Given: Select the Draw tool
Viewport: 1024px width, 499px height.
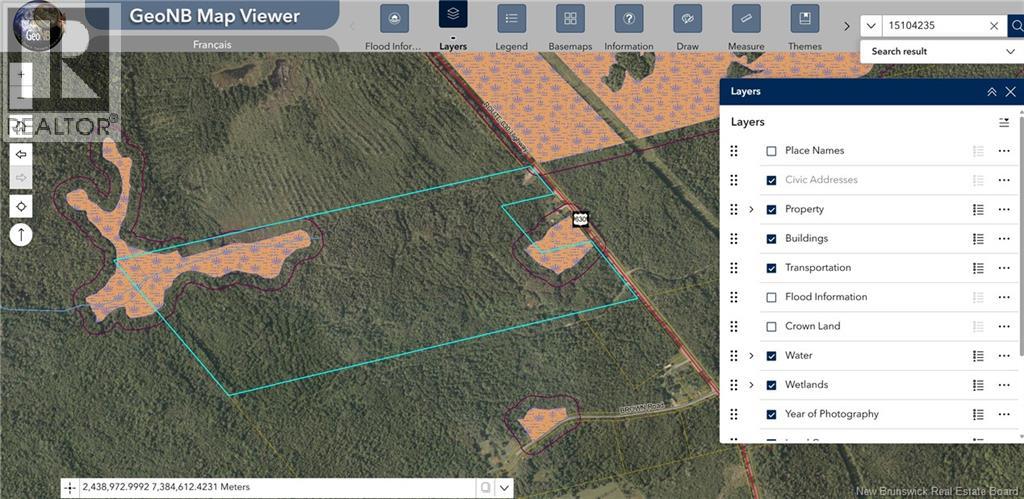Looking at the screenshot, I should tap(688, 18).
